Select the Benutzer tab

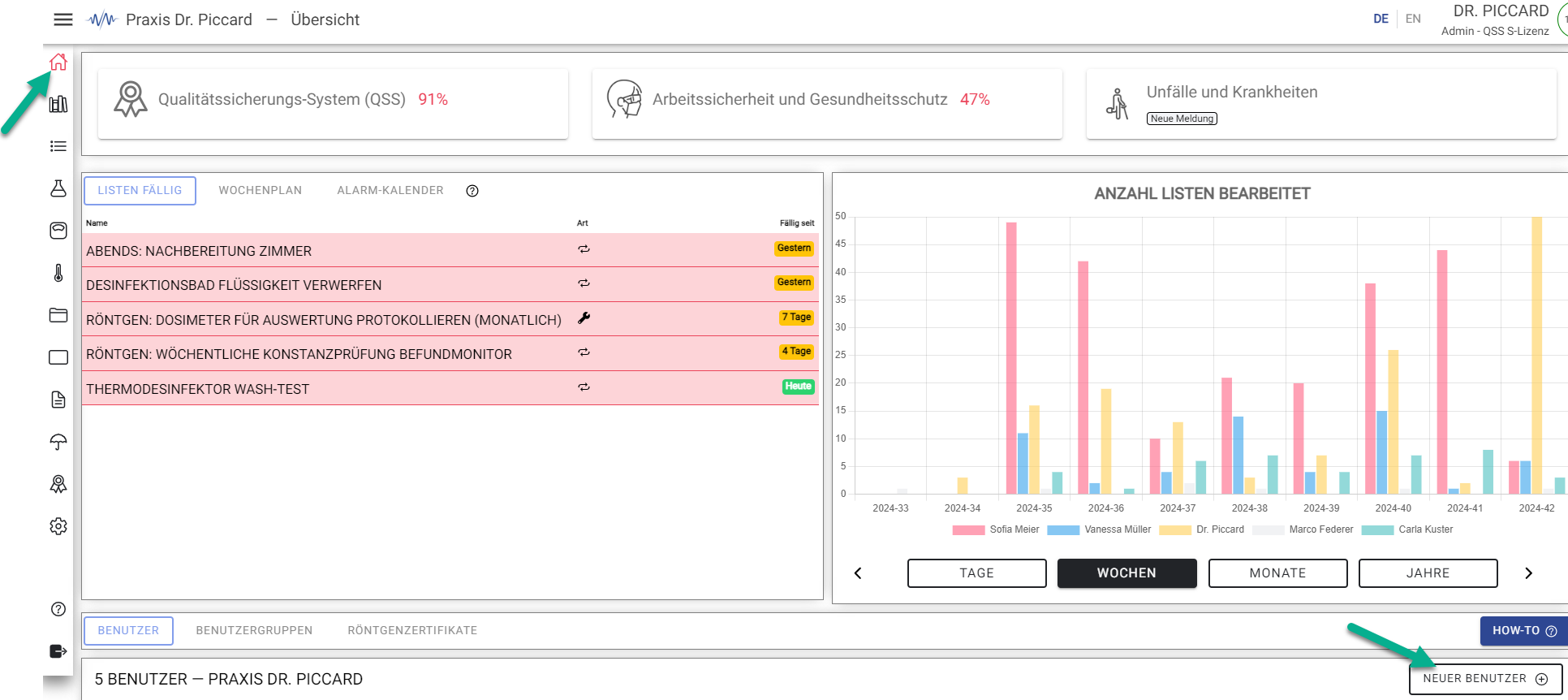tap(128, 631)
